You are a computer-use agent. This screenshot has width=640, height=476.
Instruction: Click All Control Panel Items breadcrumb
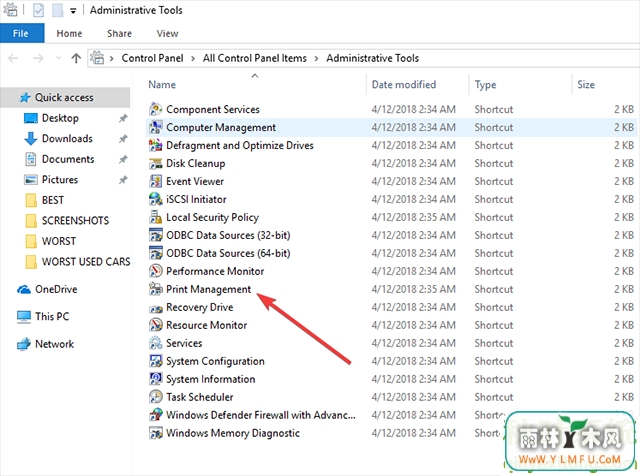click(x=255, y=58)
